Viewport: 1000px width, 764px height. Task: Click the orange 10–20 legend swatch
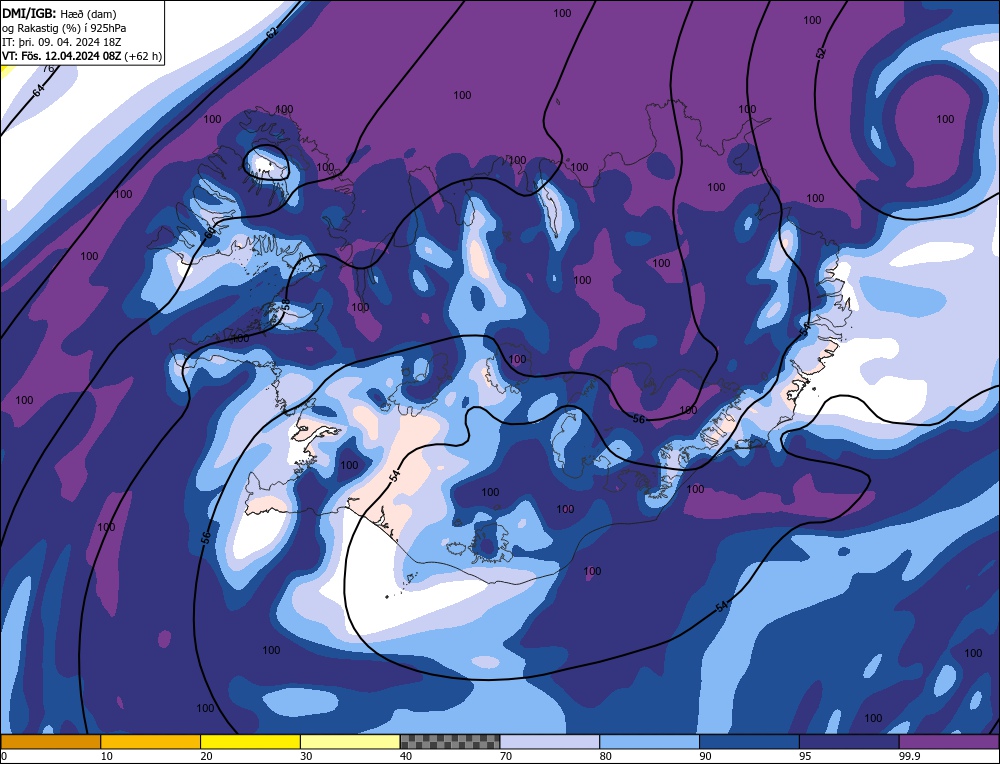click(x=151, y=741)
